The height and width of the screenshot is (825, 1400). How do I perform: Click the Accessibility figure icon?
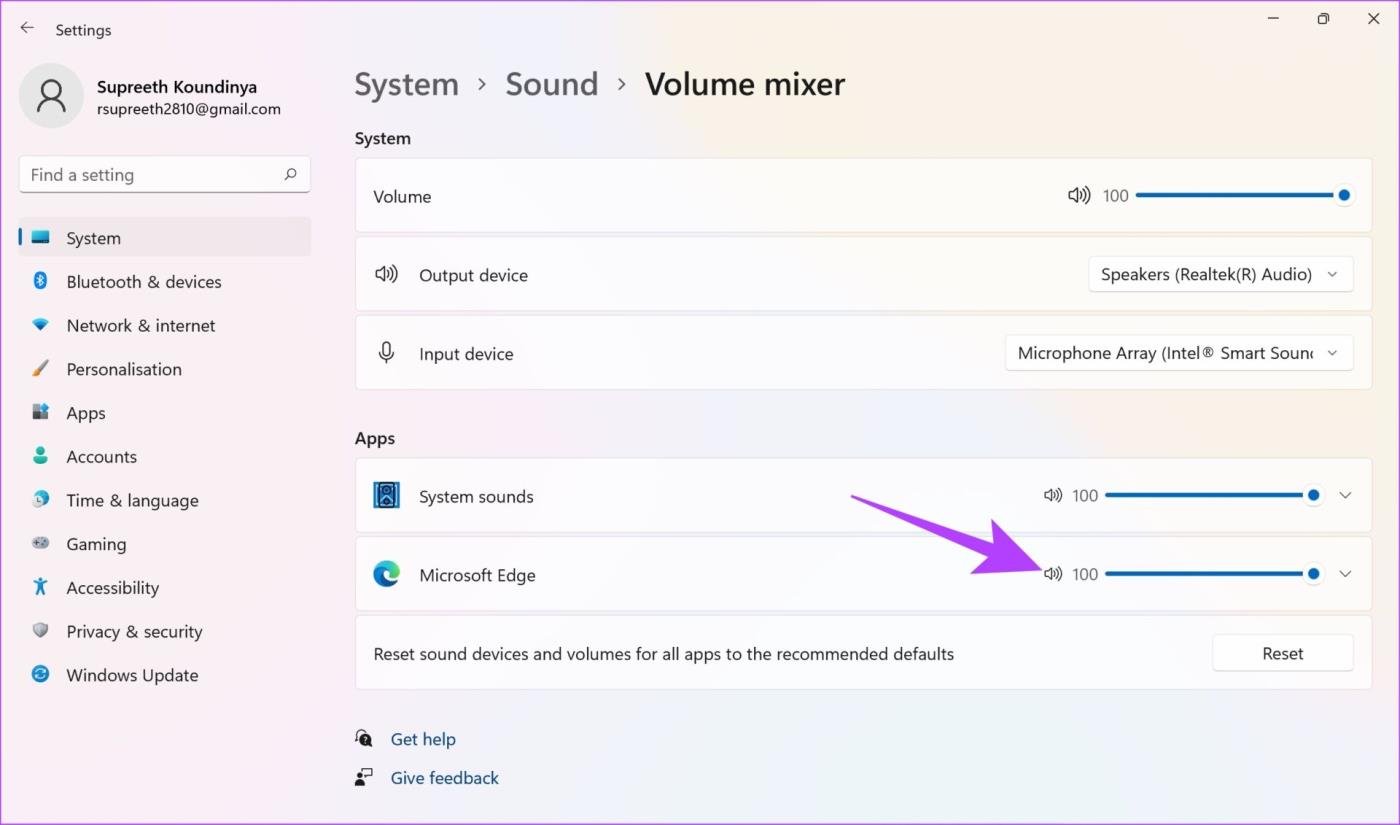(x=40, y=587)
